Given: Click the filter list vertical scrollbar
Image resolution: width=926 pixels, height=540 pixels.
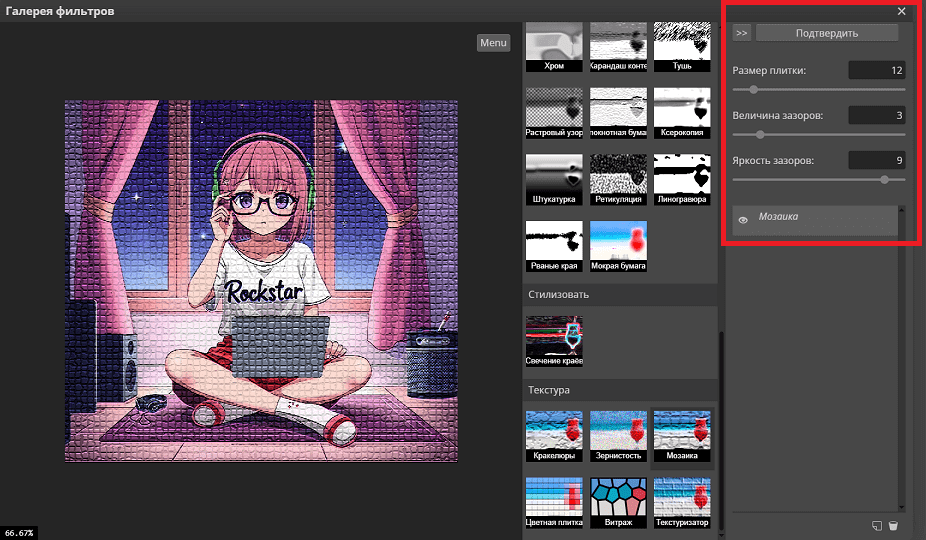Looking at the screenshot, I should tap(720, 431).
